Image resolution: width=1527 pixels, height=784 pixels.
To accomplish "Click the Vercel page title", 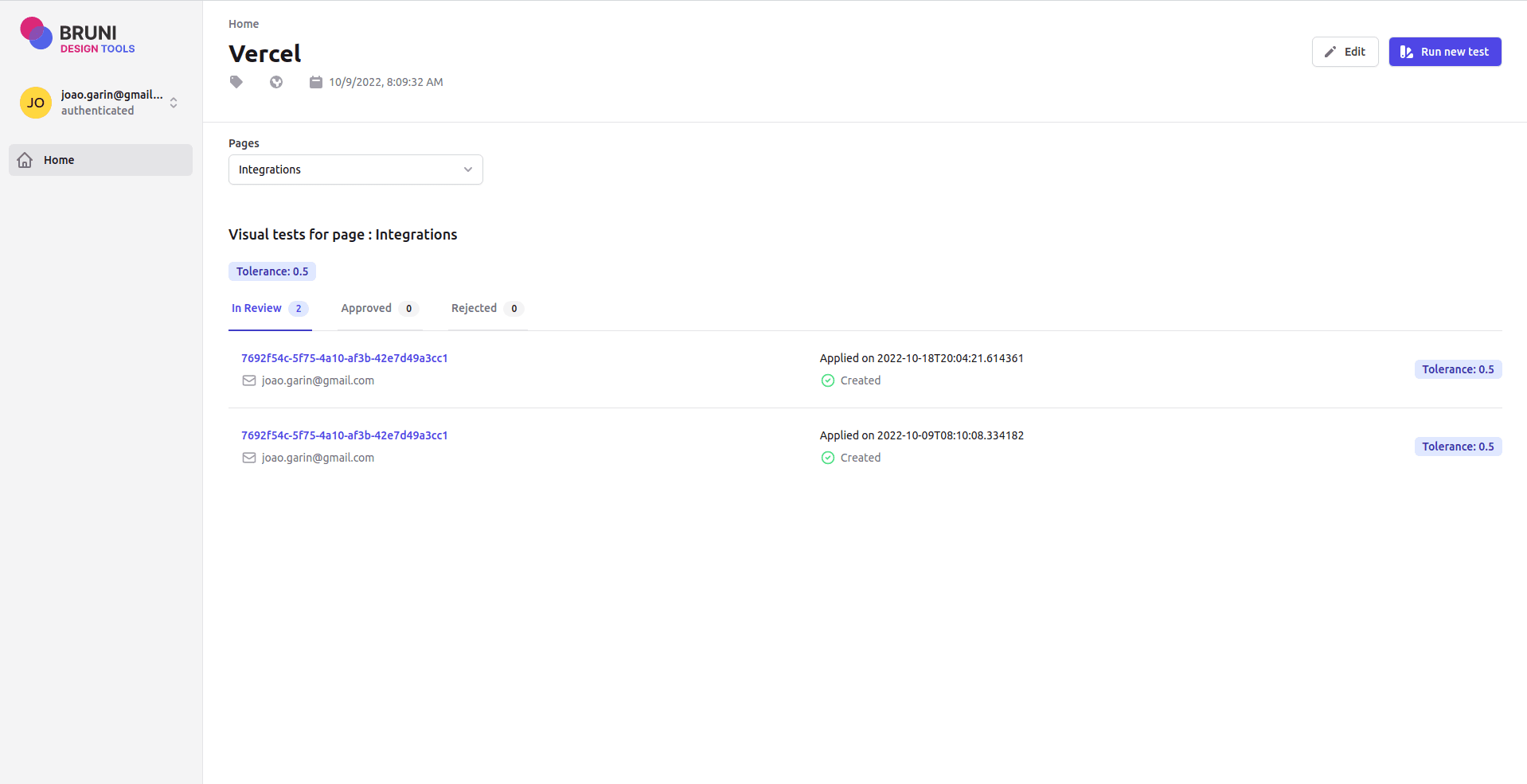I will (265, 53).
